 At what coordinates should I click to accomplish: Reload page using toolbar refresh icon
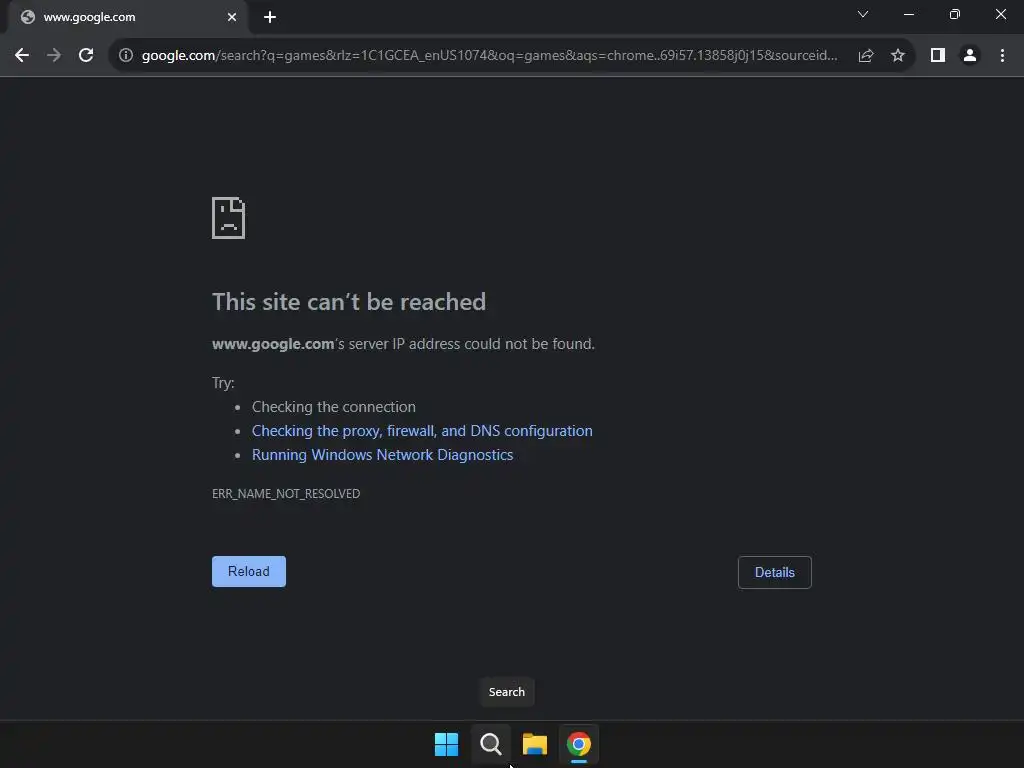[86, 56]
